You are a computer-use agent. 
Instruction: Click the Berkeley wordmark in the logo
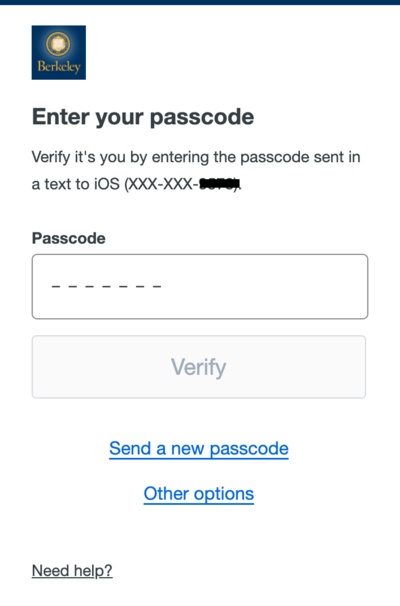pyautogui.click(x=59, y=66)
